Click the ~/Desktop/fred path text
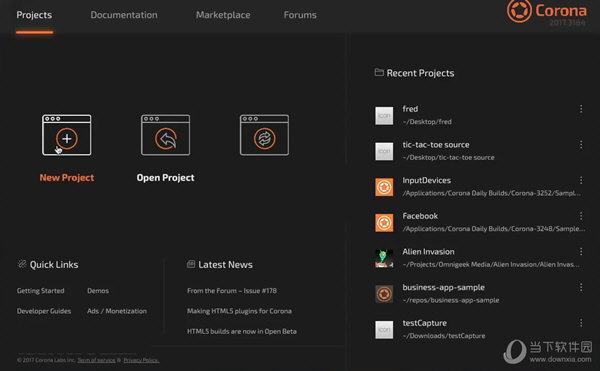600x371 pixels. pos(427,122)
